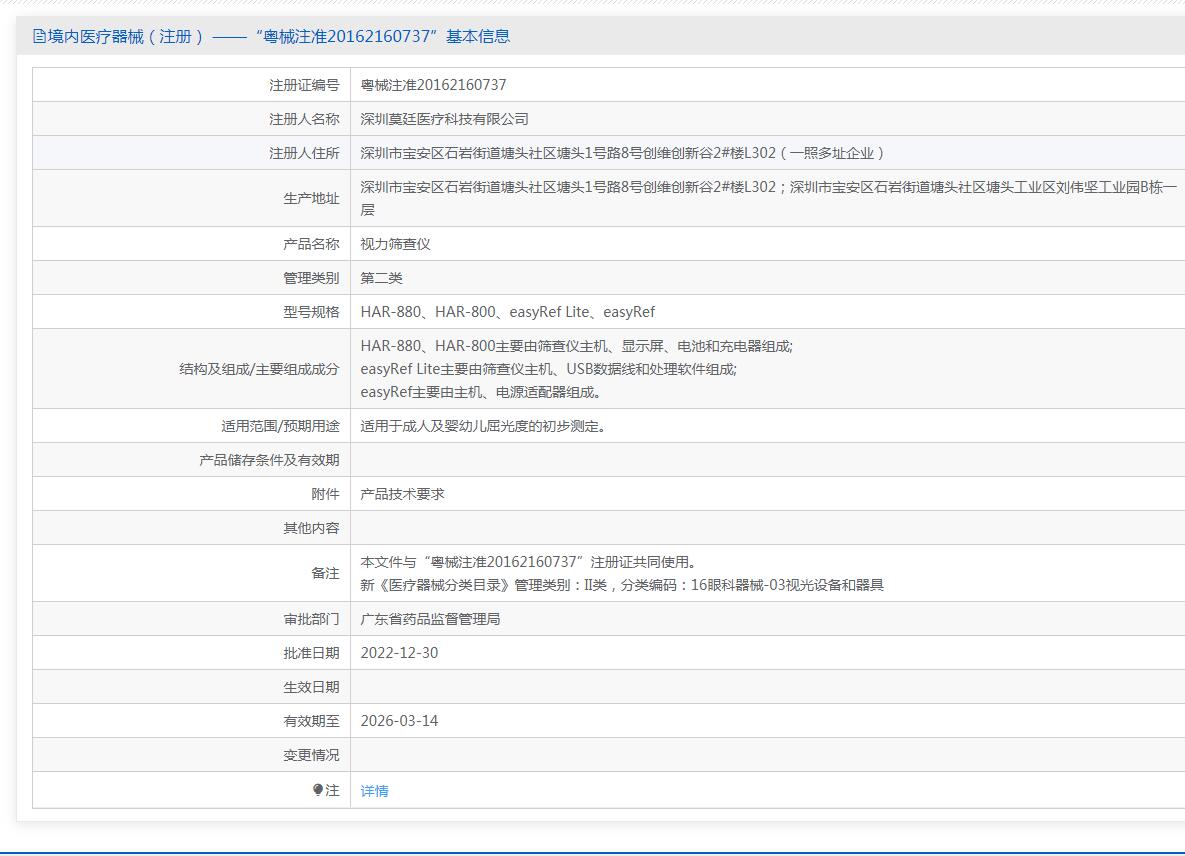The height and width of the screenshot is (856, 1185).
Task: Click the document icon in the page header
Action: pos(39,37)
